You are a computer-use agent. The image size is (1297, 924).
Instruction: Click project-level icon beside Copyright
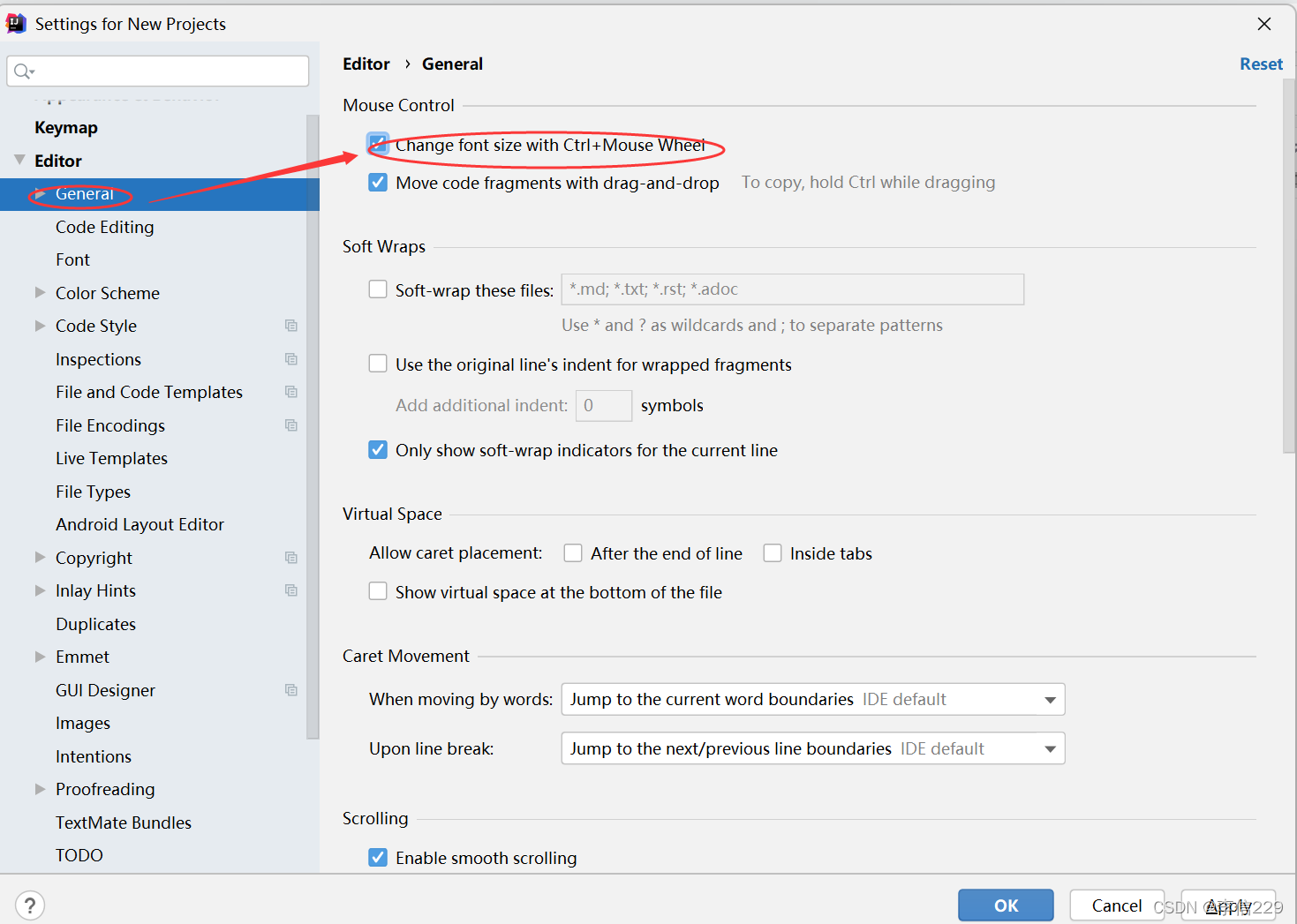[291, 558]
